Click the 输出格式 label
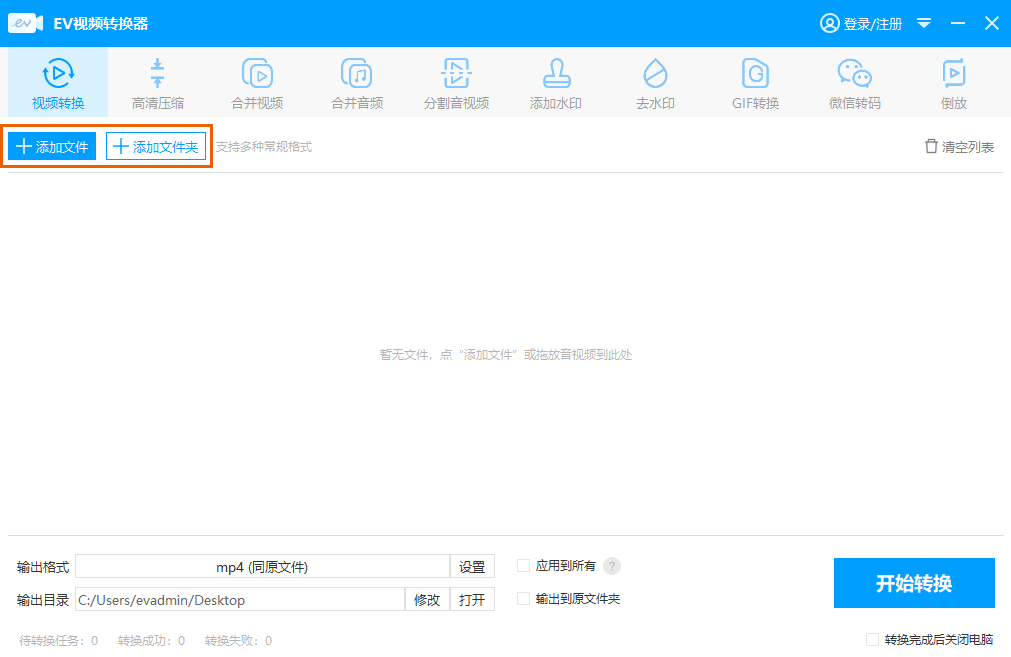 [x=43, y=567]
